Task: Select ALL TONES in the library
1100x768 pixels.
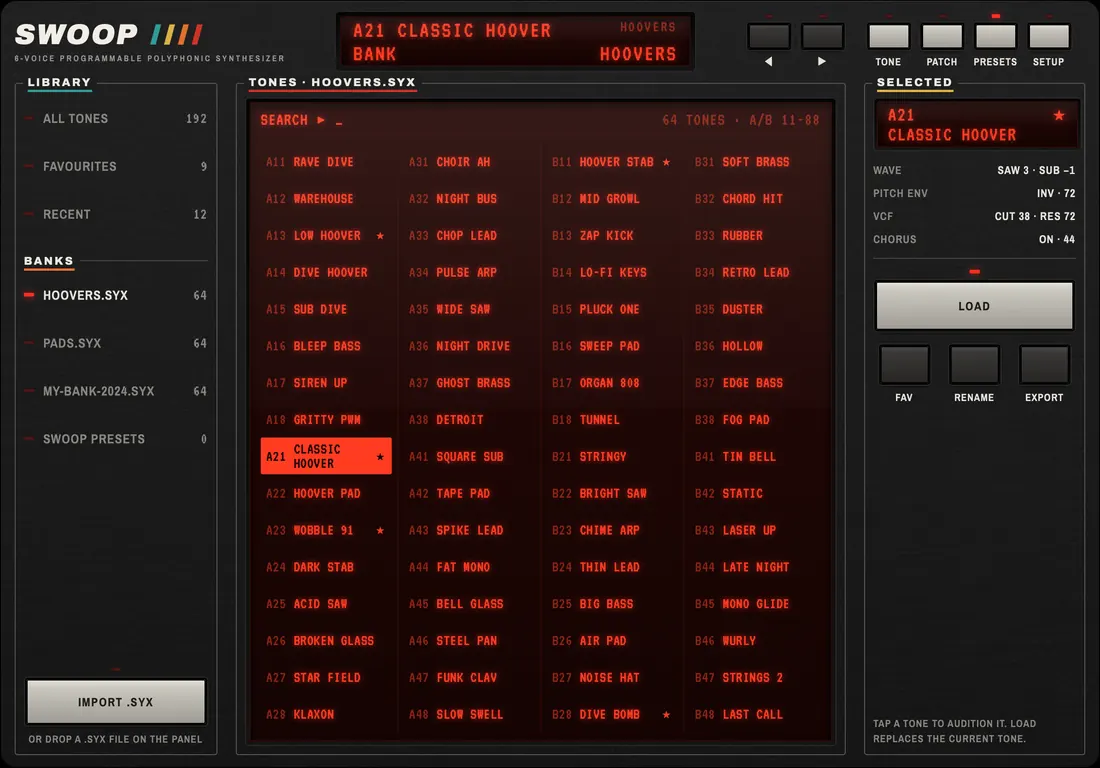Action: [x=116, y=119]
